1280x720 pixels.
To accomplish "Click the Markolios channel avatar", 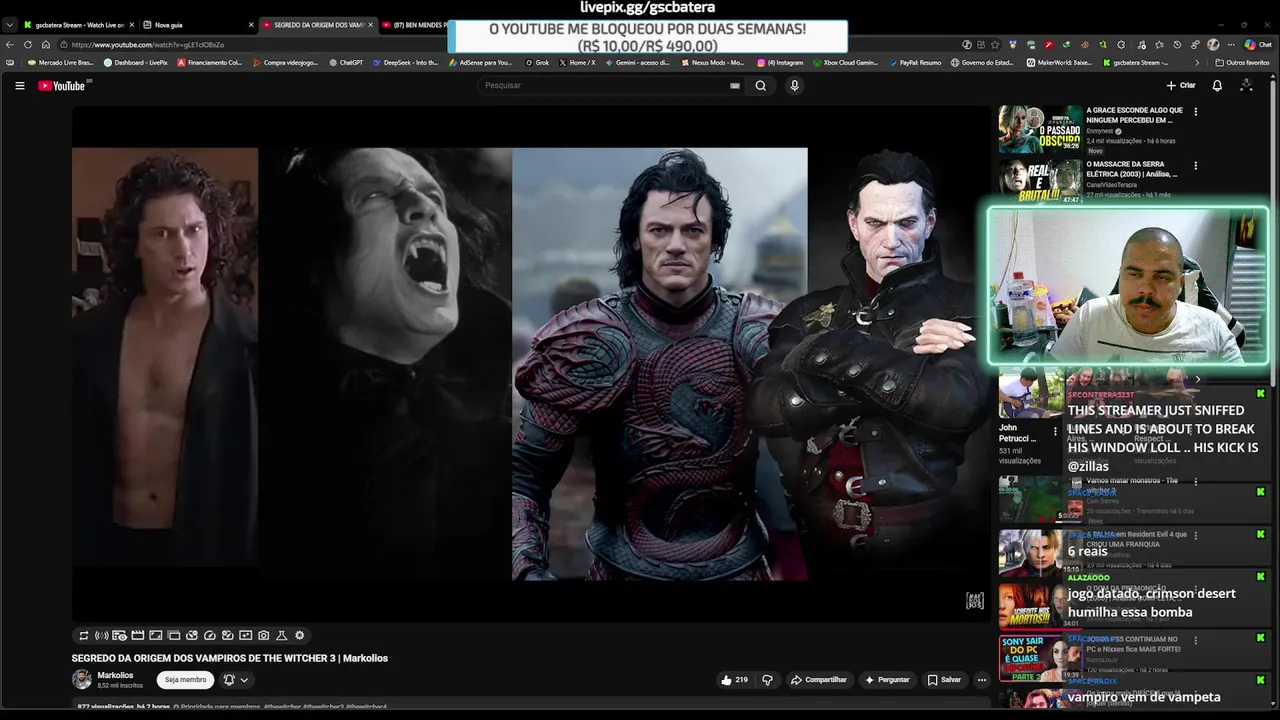I will click(82, 680).
